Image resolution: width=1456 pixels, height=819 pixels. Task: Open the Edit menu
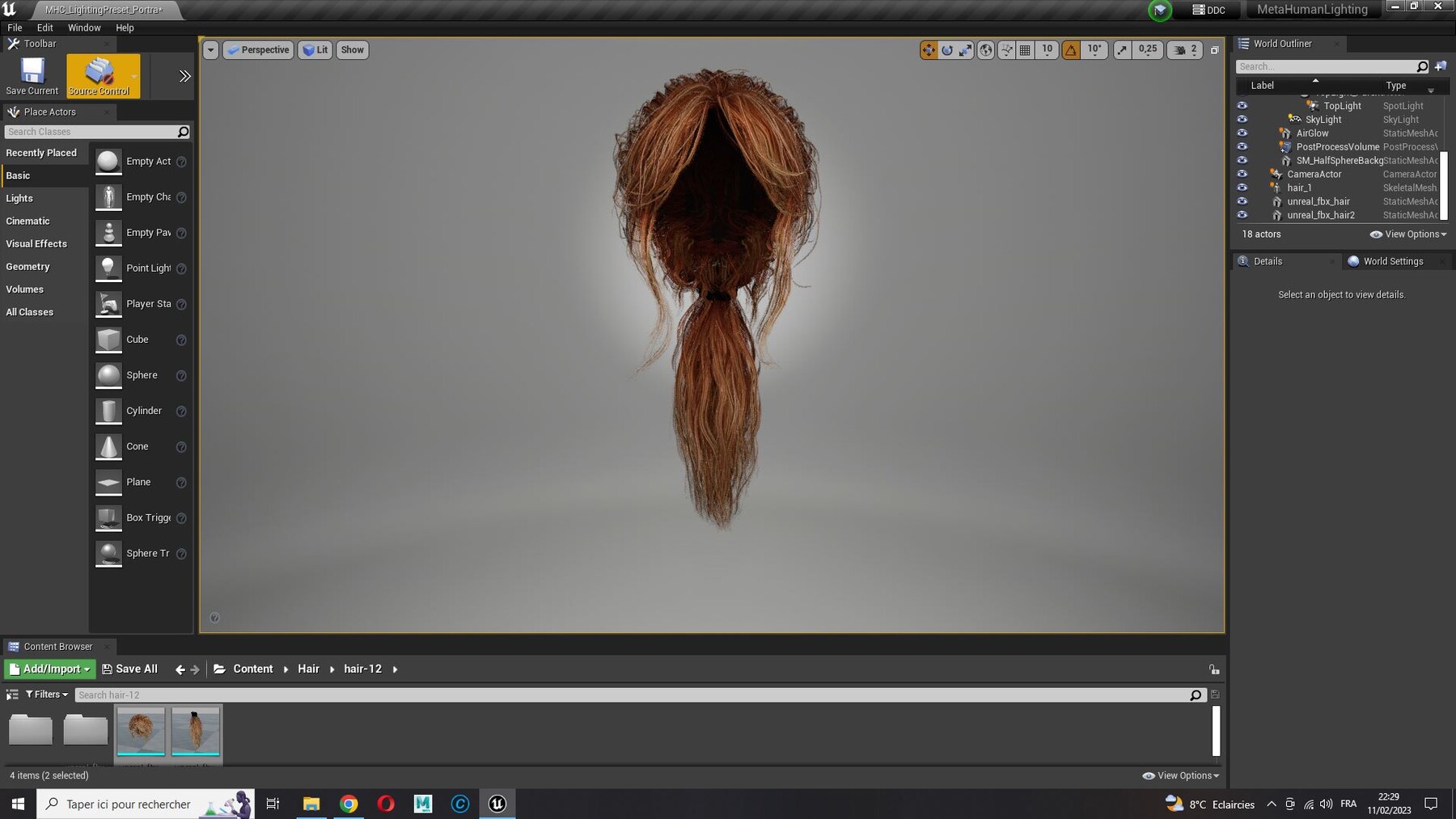(x=45, y=27)
